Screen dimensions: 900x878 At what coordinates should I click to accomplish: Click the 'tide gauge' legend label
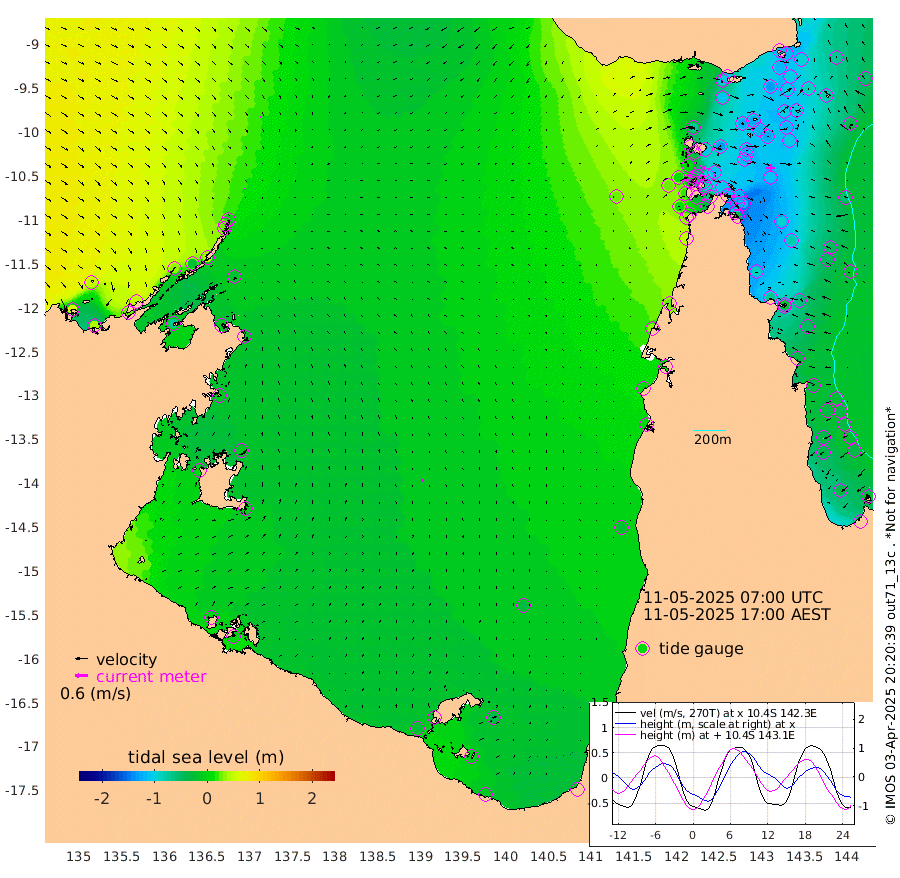click(701, 648)
